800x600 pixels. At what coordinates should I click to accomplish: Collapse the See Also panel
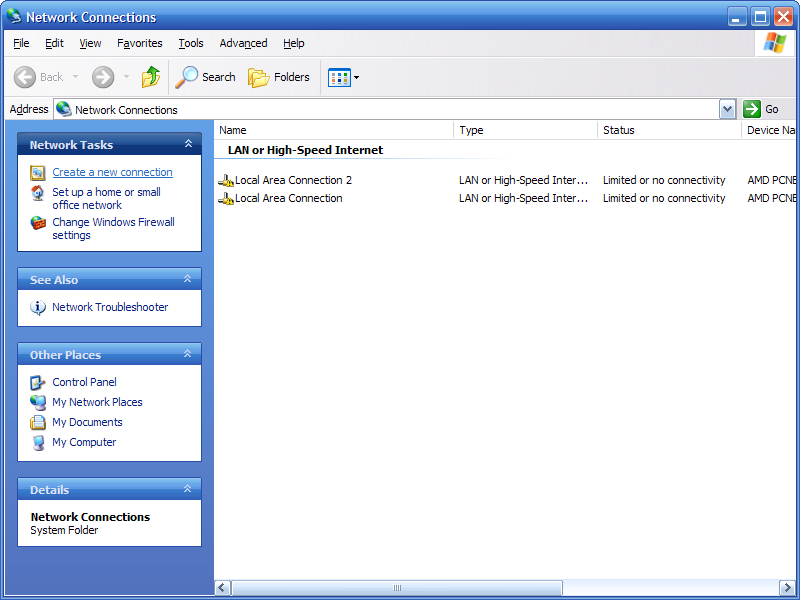pos(188,280)
